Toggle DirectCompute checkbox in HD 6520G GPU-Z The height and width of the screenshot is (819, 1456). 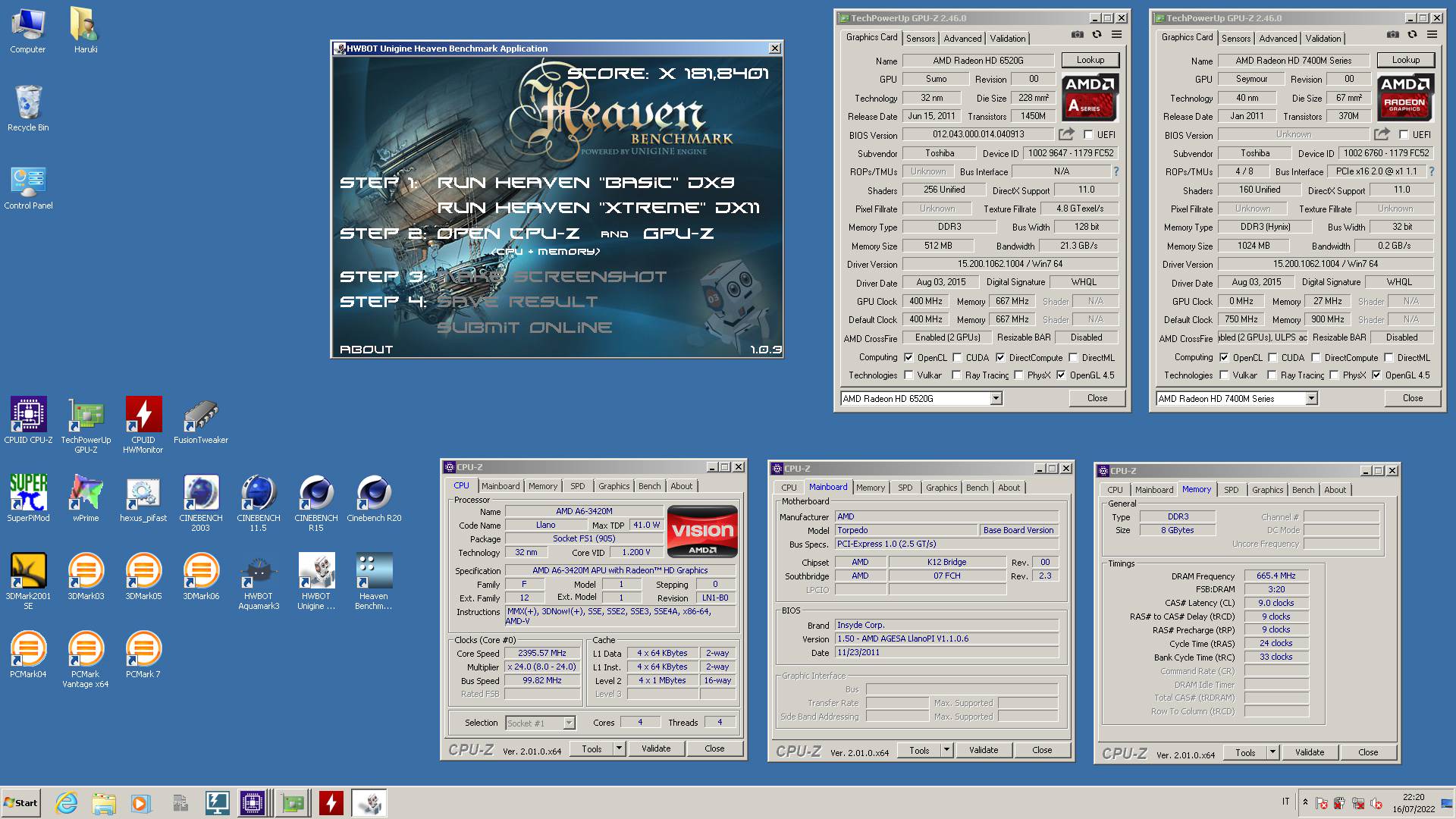(1000, 358)
